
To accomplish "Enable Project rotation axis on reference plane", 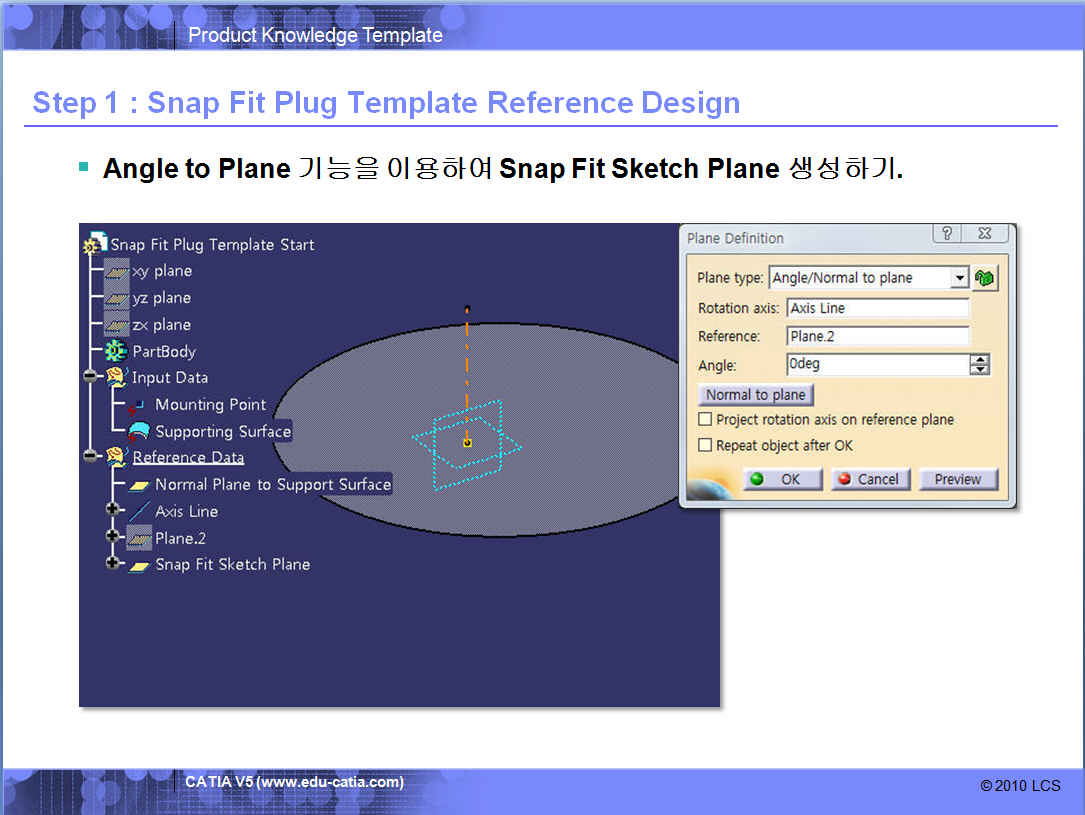I will pyautogui.click(x=706, y=420).
